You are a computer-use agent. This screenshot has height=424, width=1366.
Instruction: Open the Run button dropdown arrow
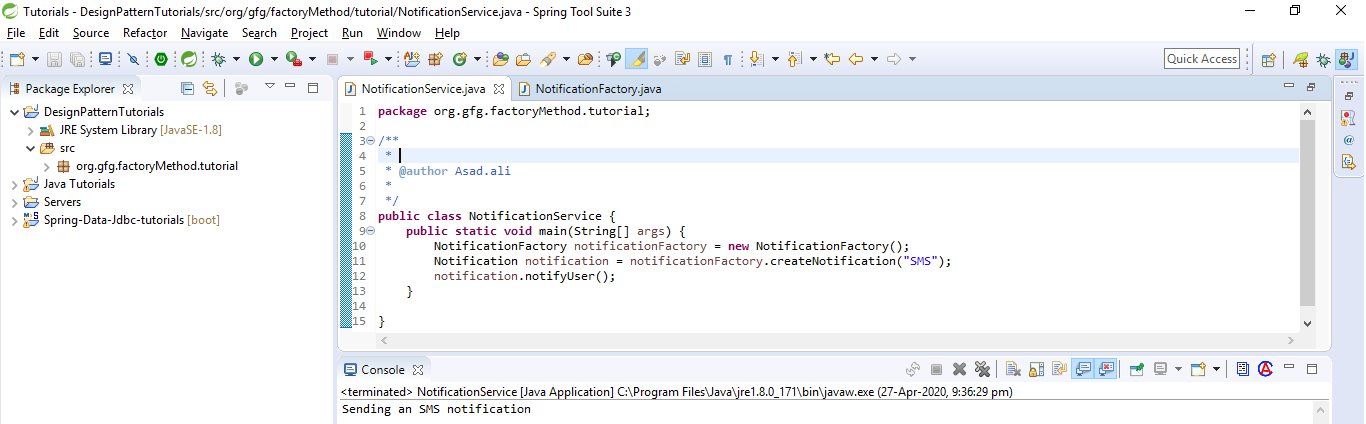(x=274, y=59)
